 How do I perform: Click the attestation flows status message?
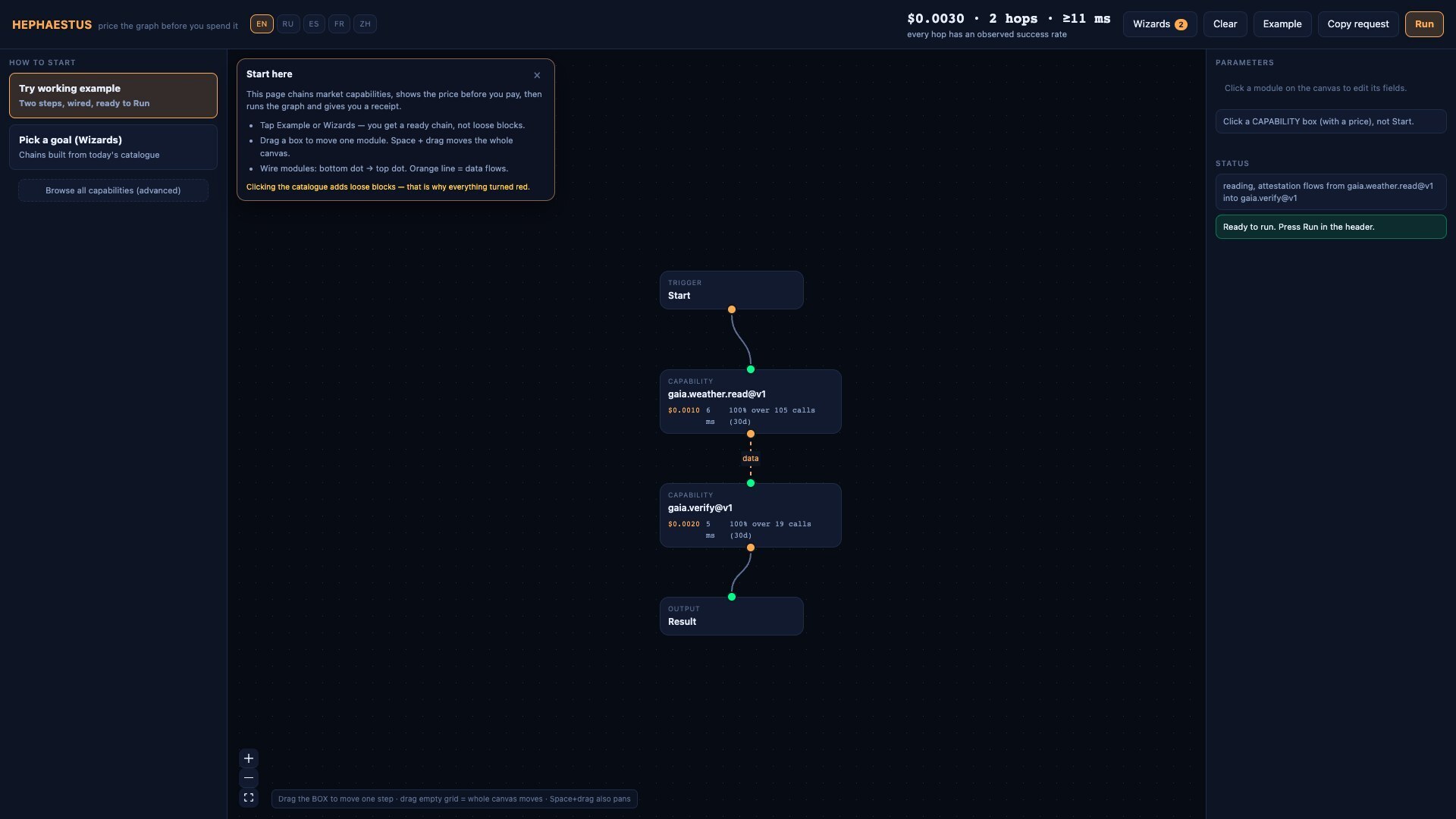tap(1331, 192)
